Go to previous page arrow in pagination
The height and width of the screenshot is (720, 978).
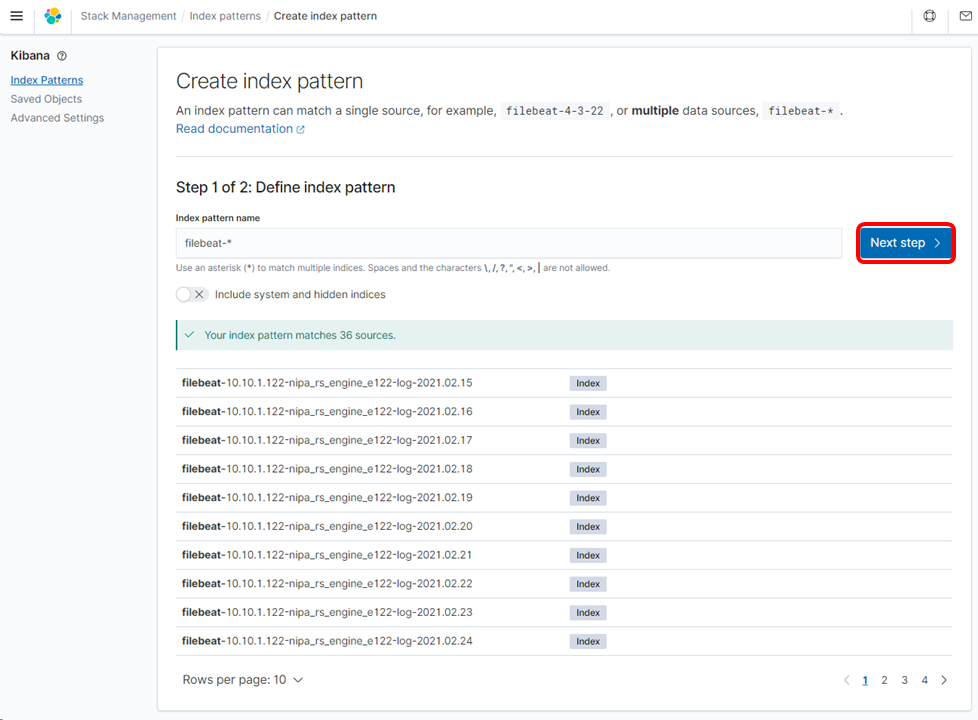846,680
